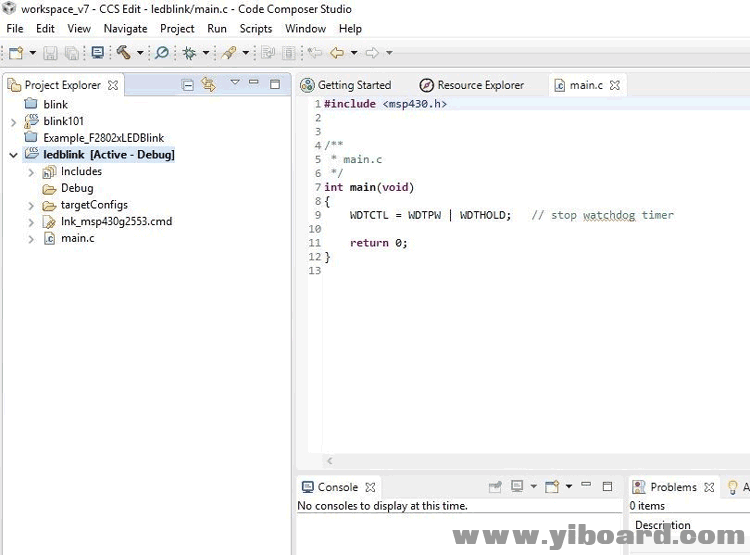Open the Help menu

point(350,29)
